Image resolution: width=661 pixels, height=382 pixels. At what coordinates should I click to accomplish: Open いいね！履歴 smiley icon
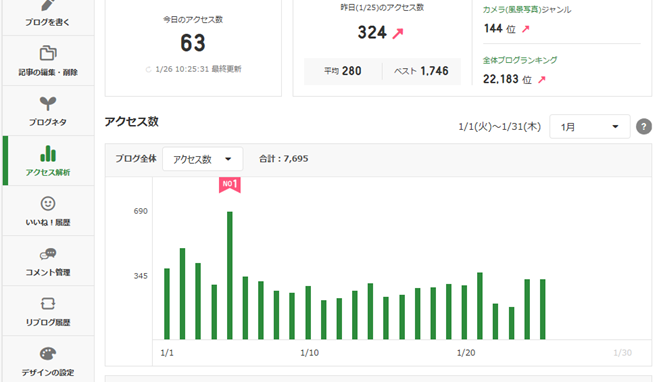(48, 204)
